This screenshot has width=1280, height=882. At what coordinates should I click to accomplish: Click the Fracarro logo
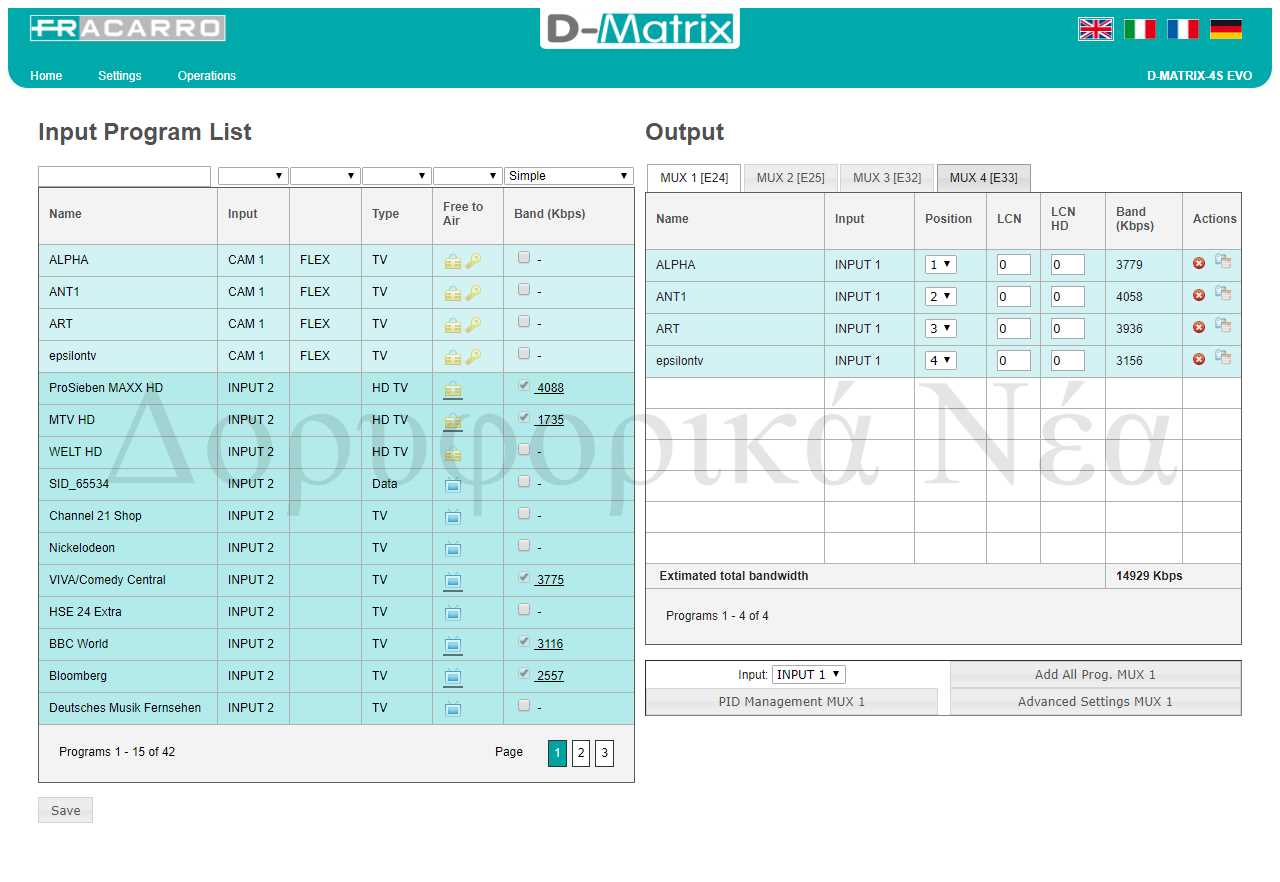pos(127,28)
